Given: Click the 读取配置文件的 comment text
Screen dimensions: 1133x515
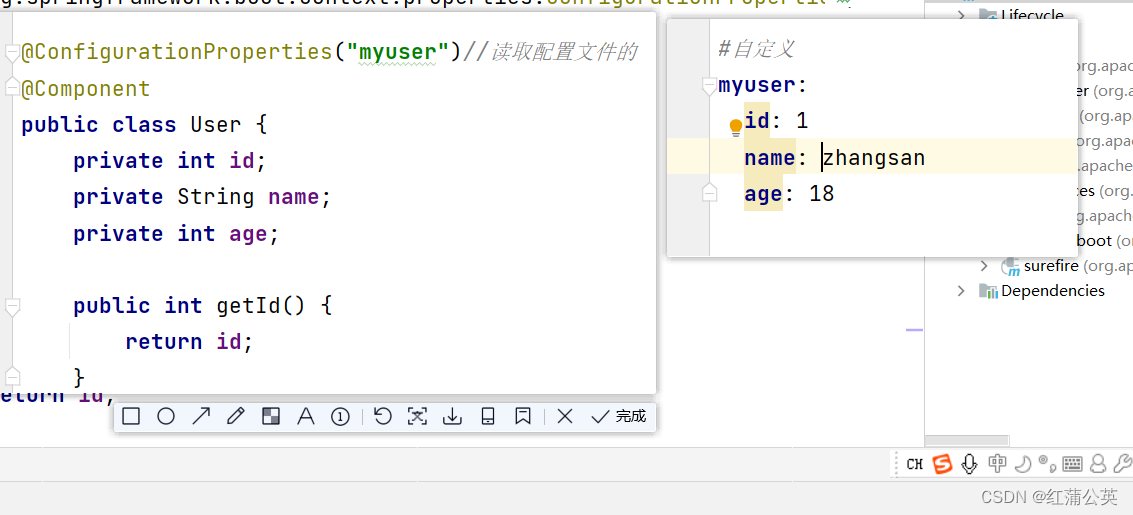Looking at the screenshot, I should (564, 52).
